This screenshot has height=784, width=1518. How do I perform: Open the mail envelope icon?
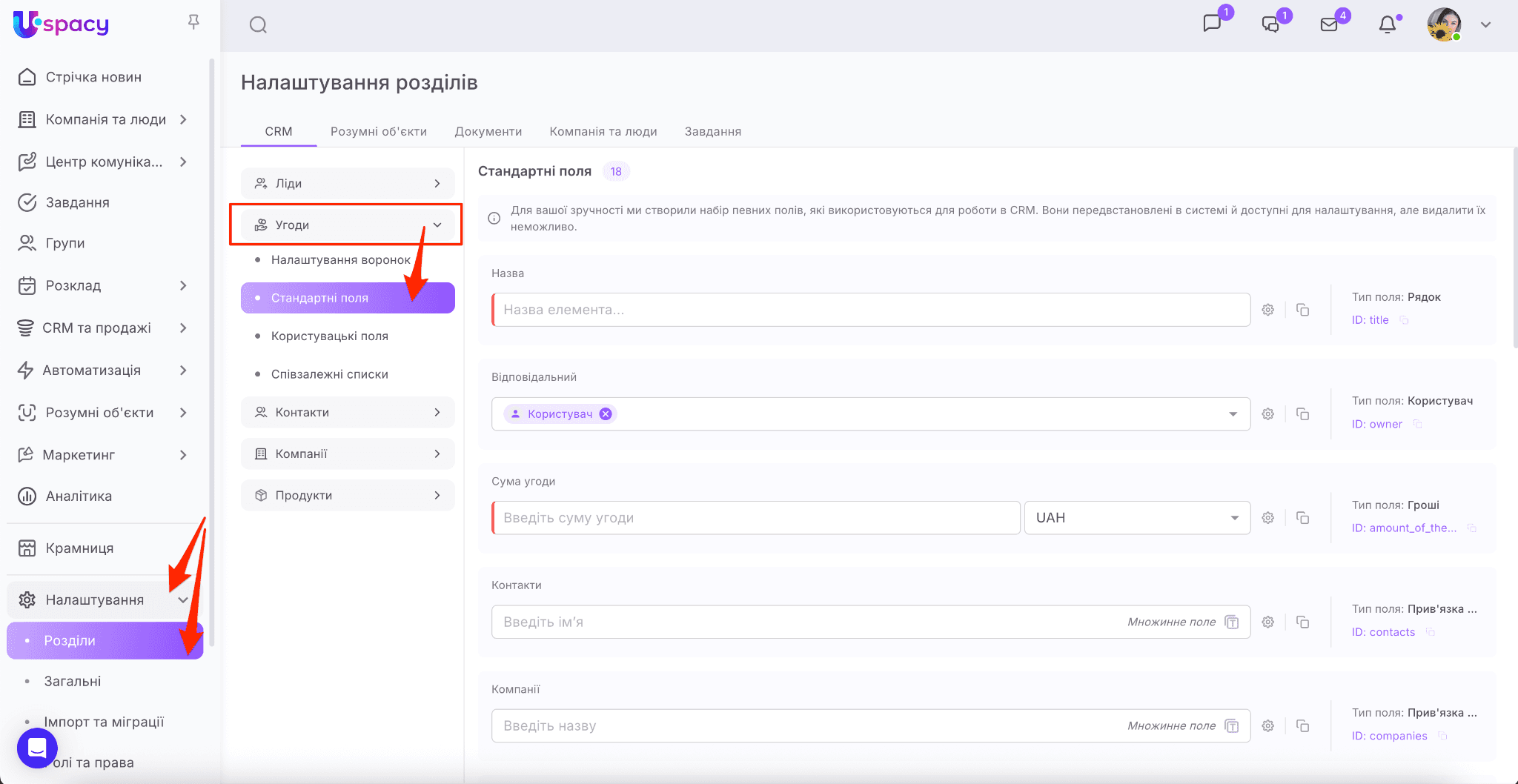[x=1329, y=24]
